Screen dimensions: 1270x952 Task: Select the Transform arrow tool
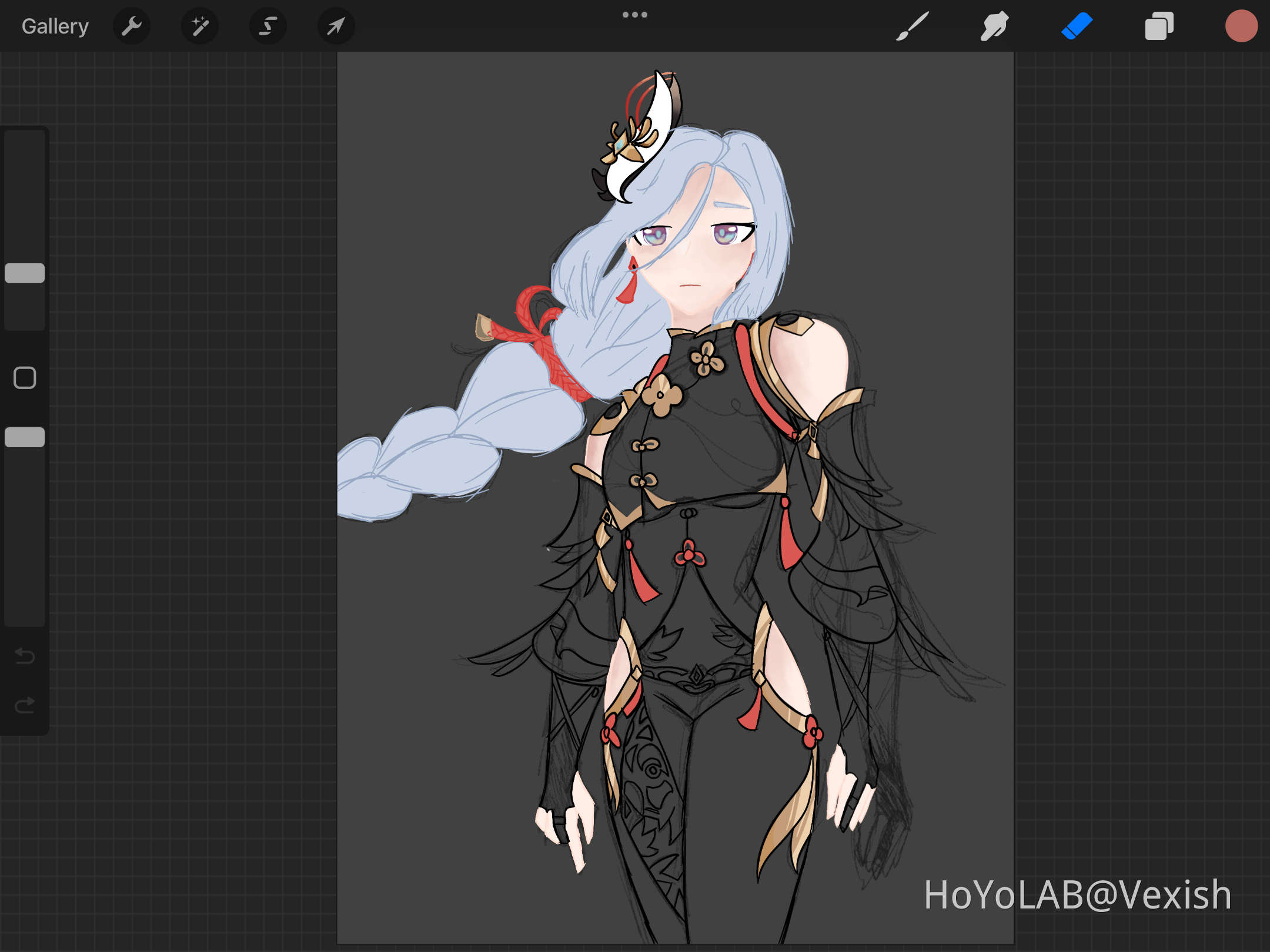pyautogui.click(x=335, y=26)
